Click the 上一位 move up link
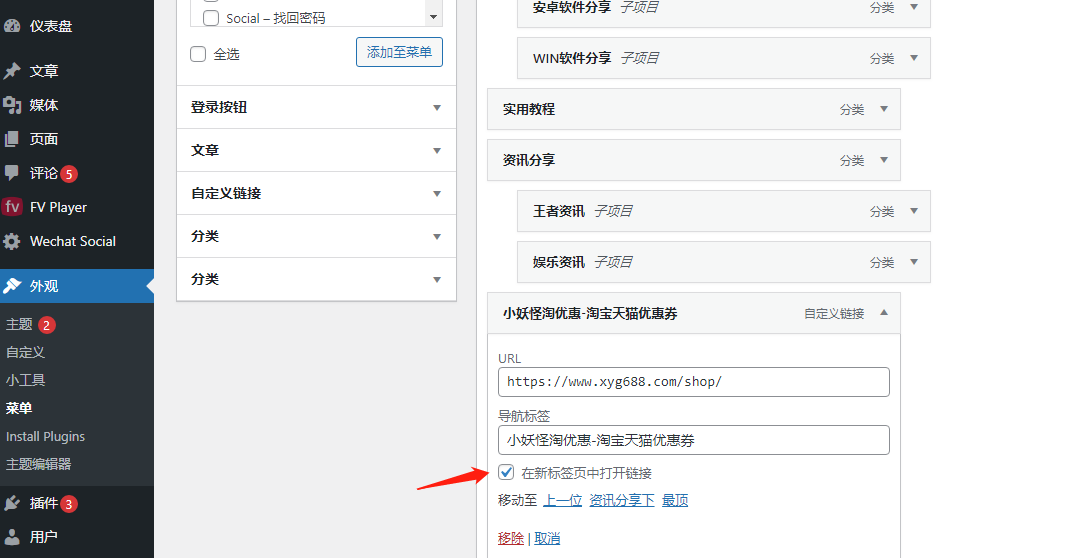 tap(563, 500)
